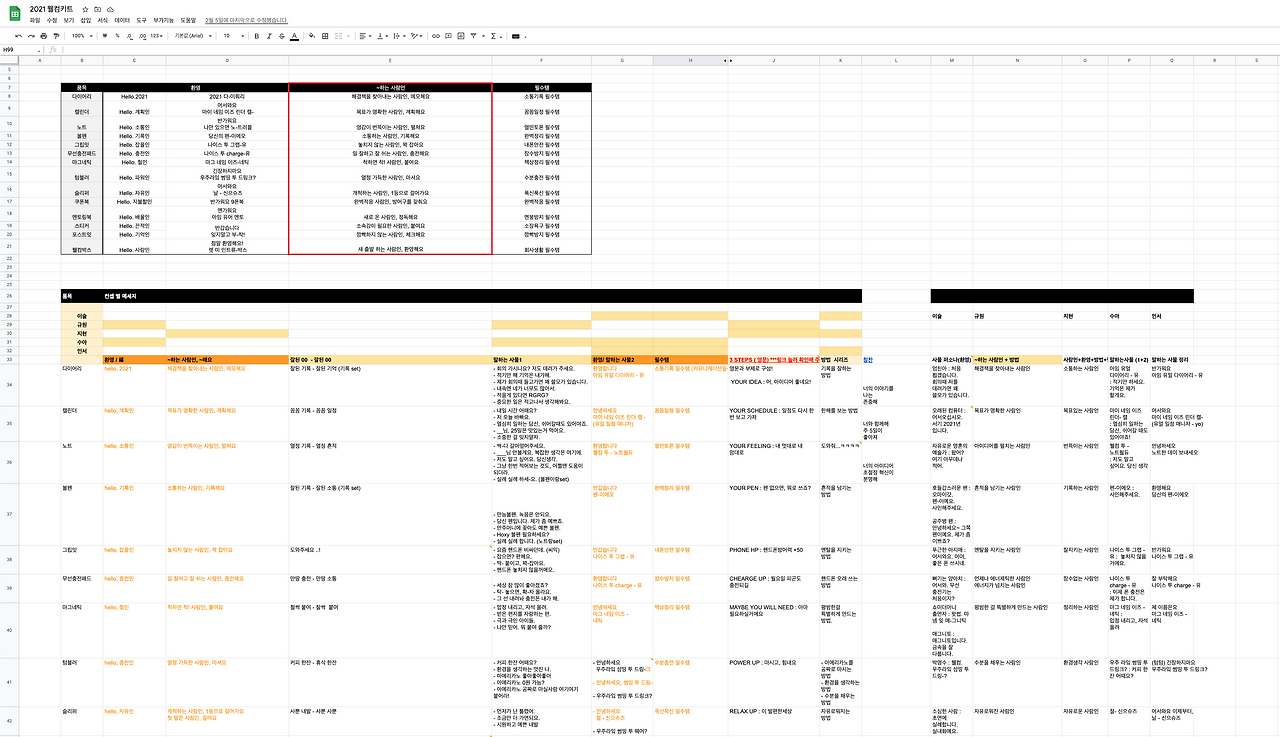Open the Google Sheets home icon
1280x737 pixels.
coord(17,13)
